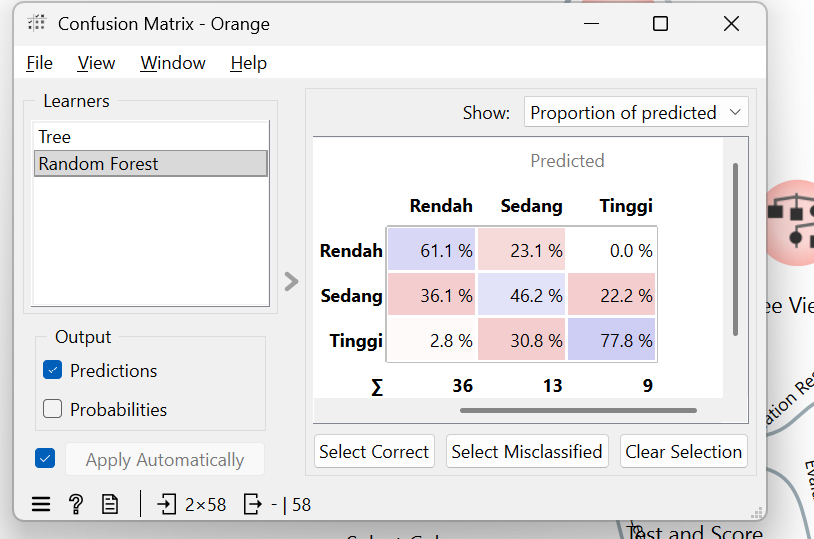Close the Confusion Matrix window
The height and width of the screenshot is (539, 814).
click(x=731, y=23)
